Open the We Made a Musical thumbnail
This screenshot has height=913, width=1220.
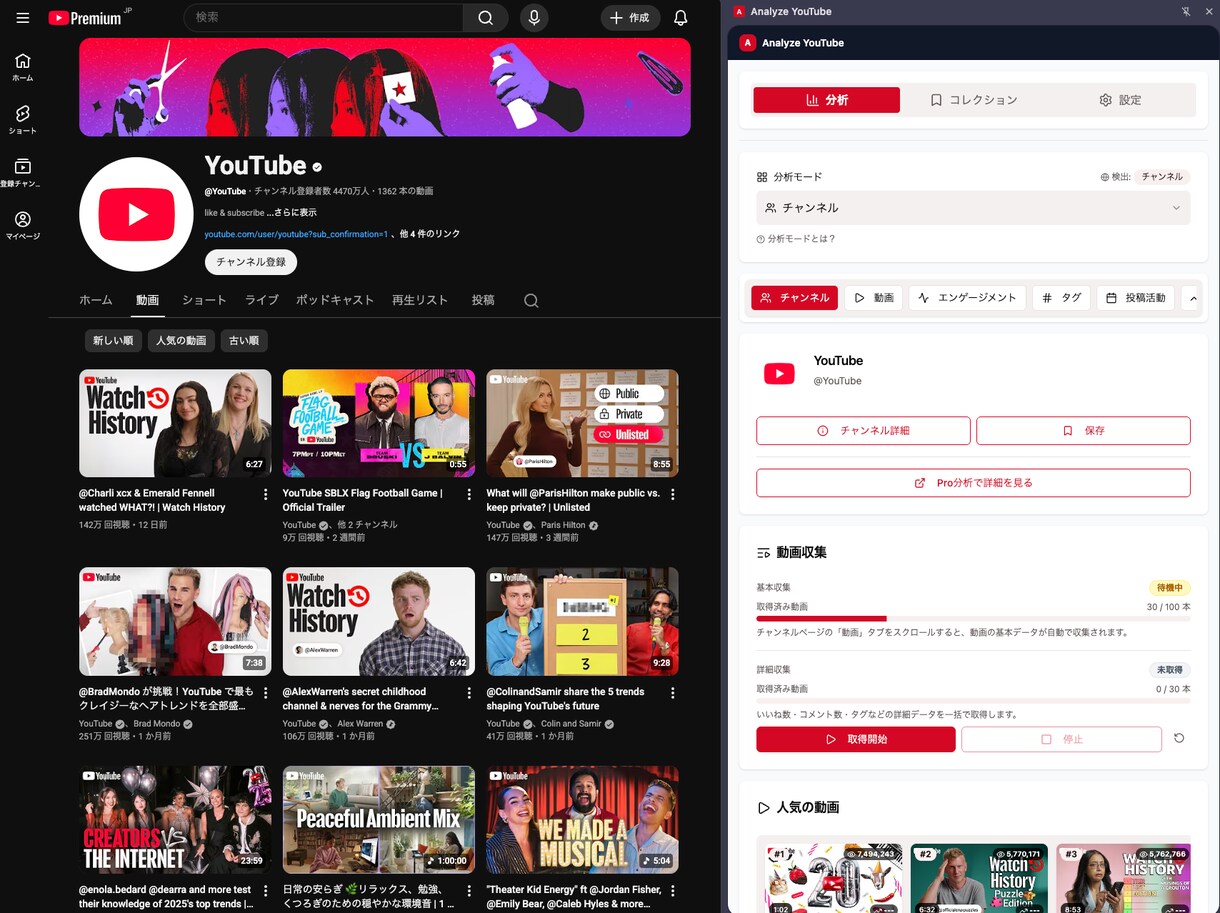coord(583,820)
